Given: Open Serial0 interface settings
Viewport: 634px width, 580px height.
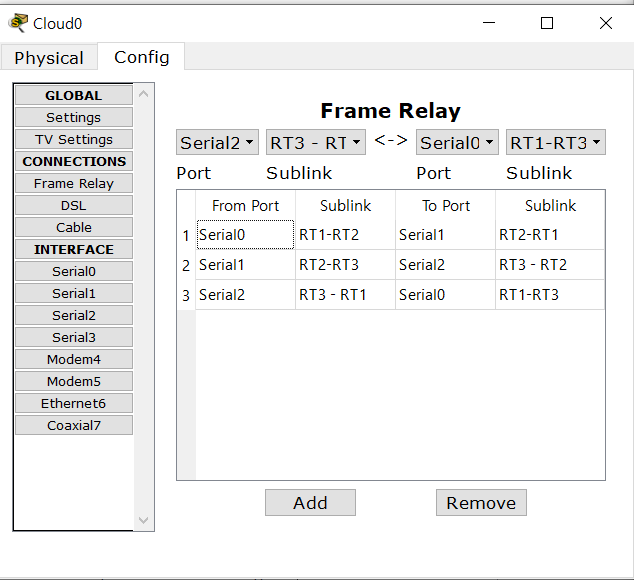Looking at the screenshot, I should tap(74, 271).
